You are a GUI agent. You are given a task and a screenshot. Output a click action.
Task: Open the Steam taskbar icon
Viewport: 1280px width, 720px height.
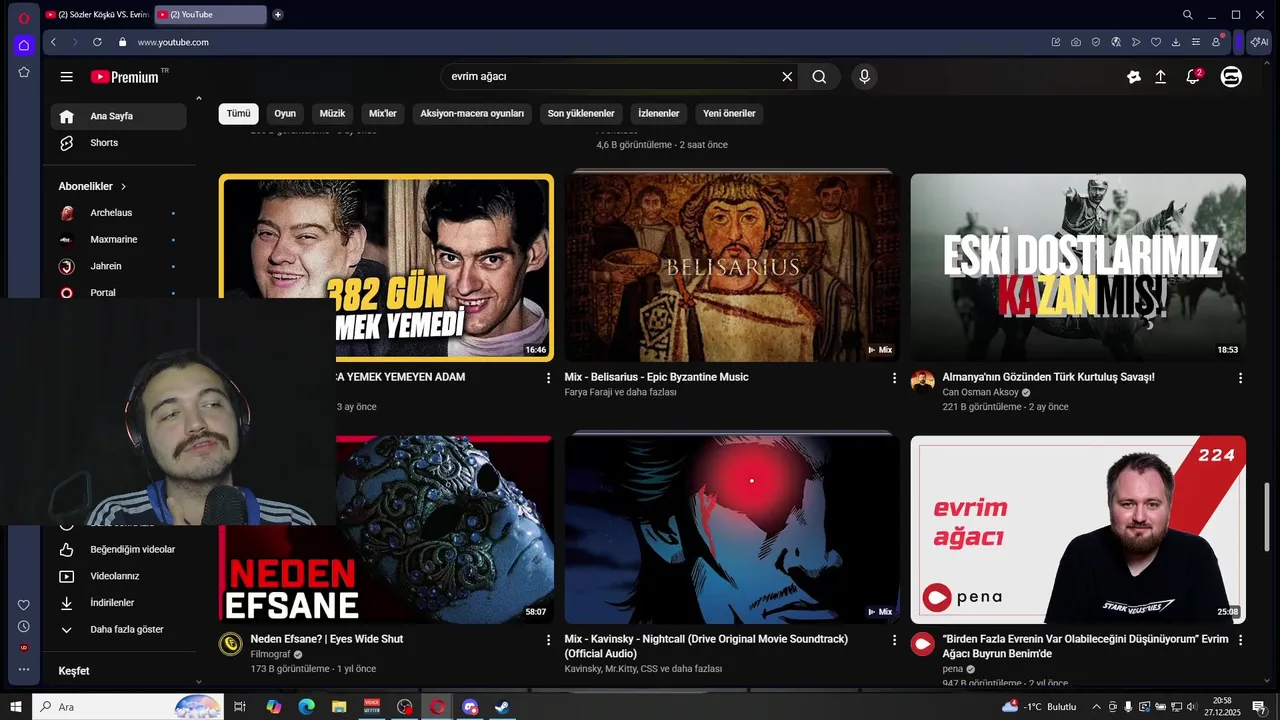pos(502,707)
